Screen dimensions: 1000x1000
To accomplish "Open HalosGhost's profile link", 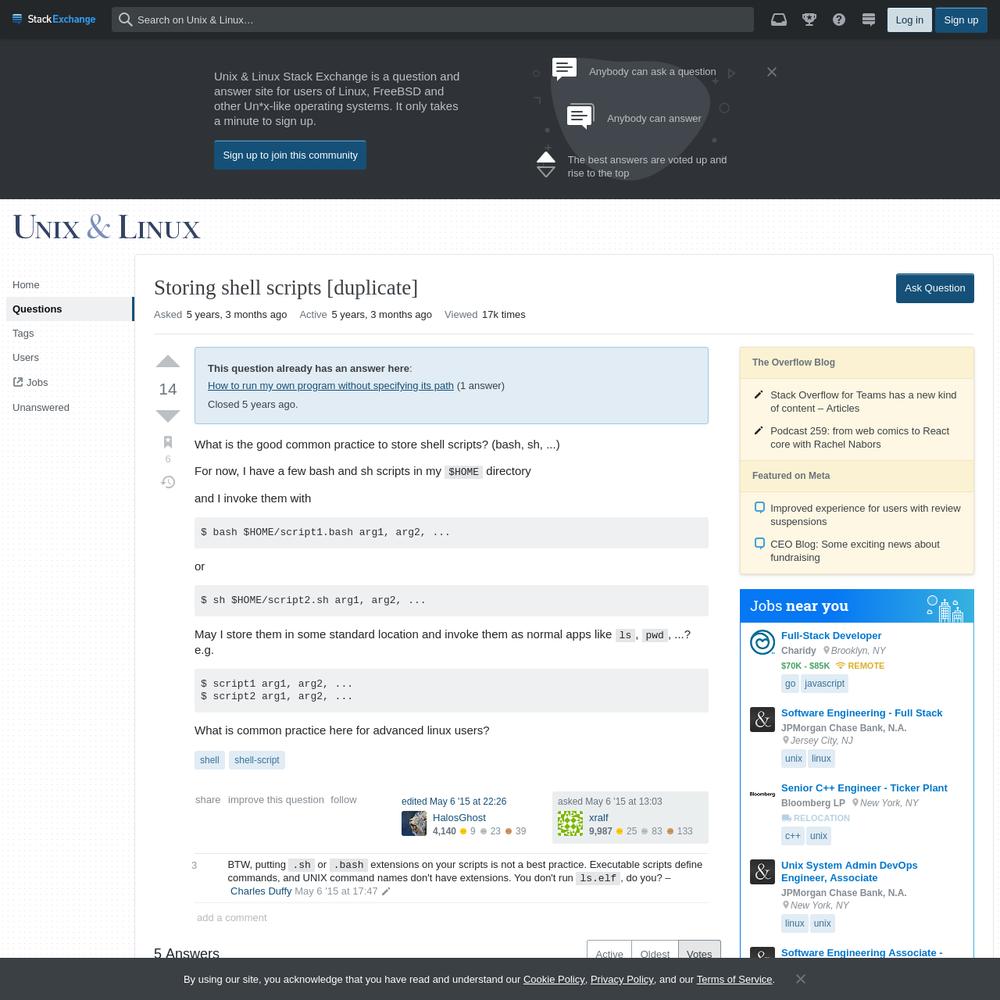I will [459, 818].
